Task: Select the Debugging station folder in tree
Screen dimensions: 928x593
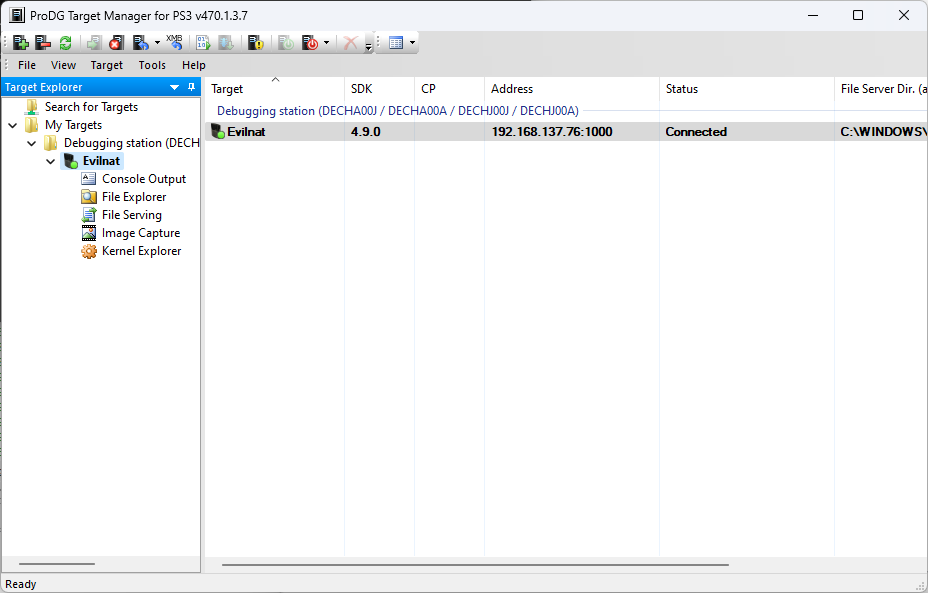Action: pos(131,143)
